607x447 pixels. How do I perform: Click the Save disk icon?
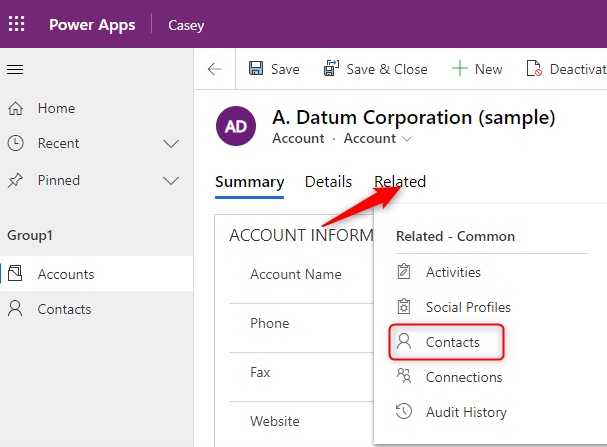tap(256, 69)
